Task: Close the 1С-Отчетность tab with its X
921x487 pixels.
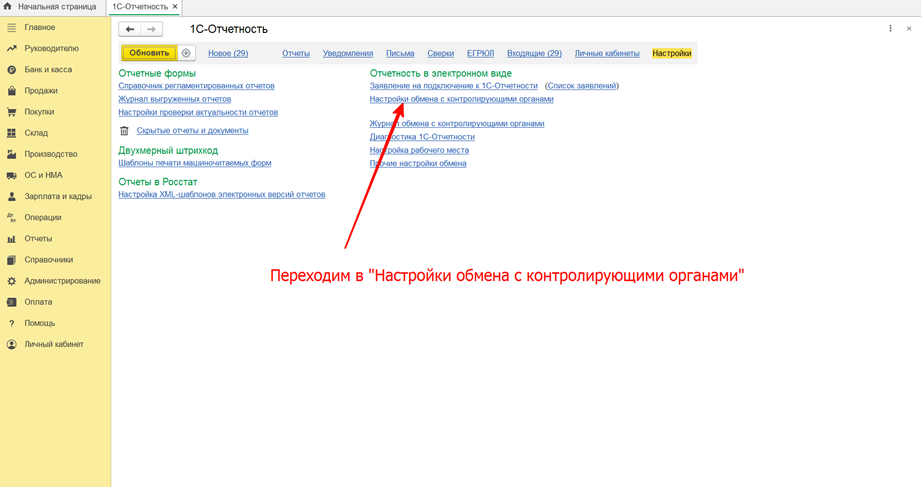Action: click(x=175, y=6)
